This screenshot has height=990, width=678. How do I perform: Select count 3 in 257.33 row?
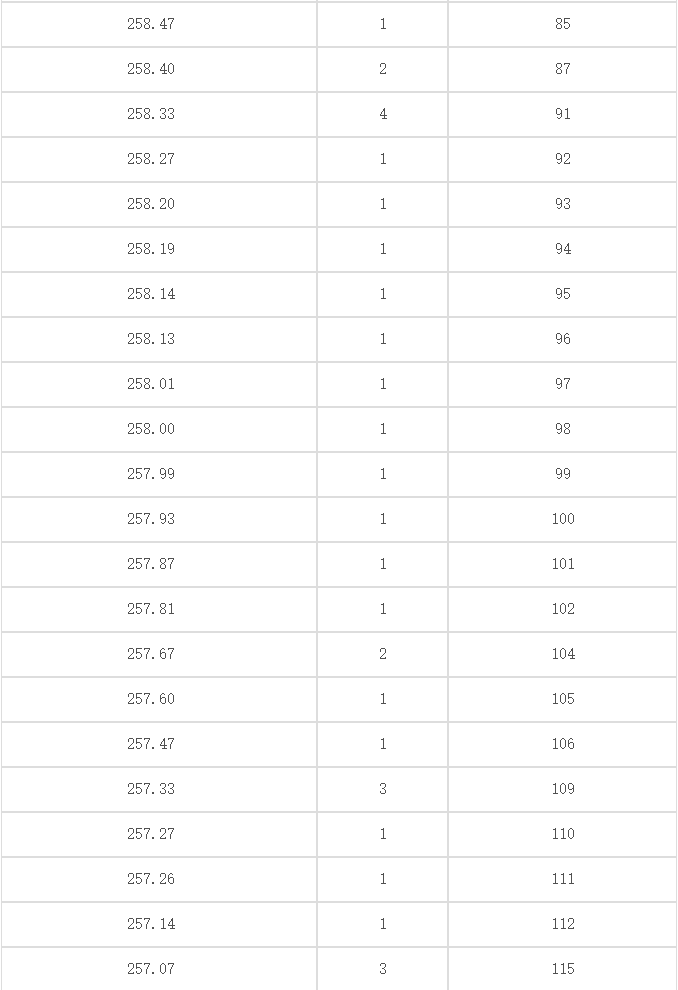coord(383,789)
